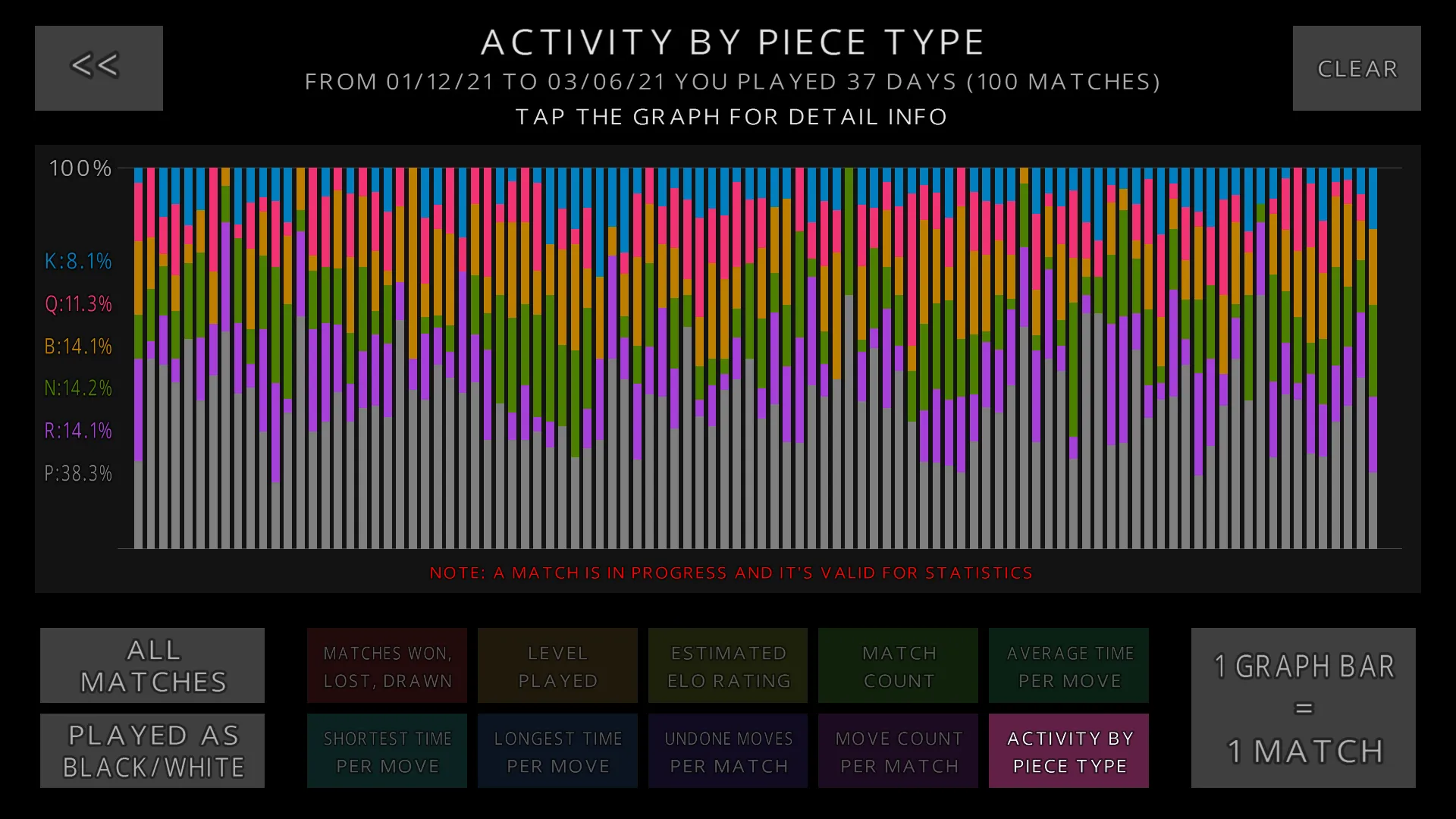Select ACTIVITY BY PIECE TYPE view

(1070, 751)
